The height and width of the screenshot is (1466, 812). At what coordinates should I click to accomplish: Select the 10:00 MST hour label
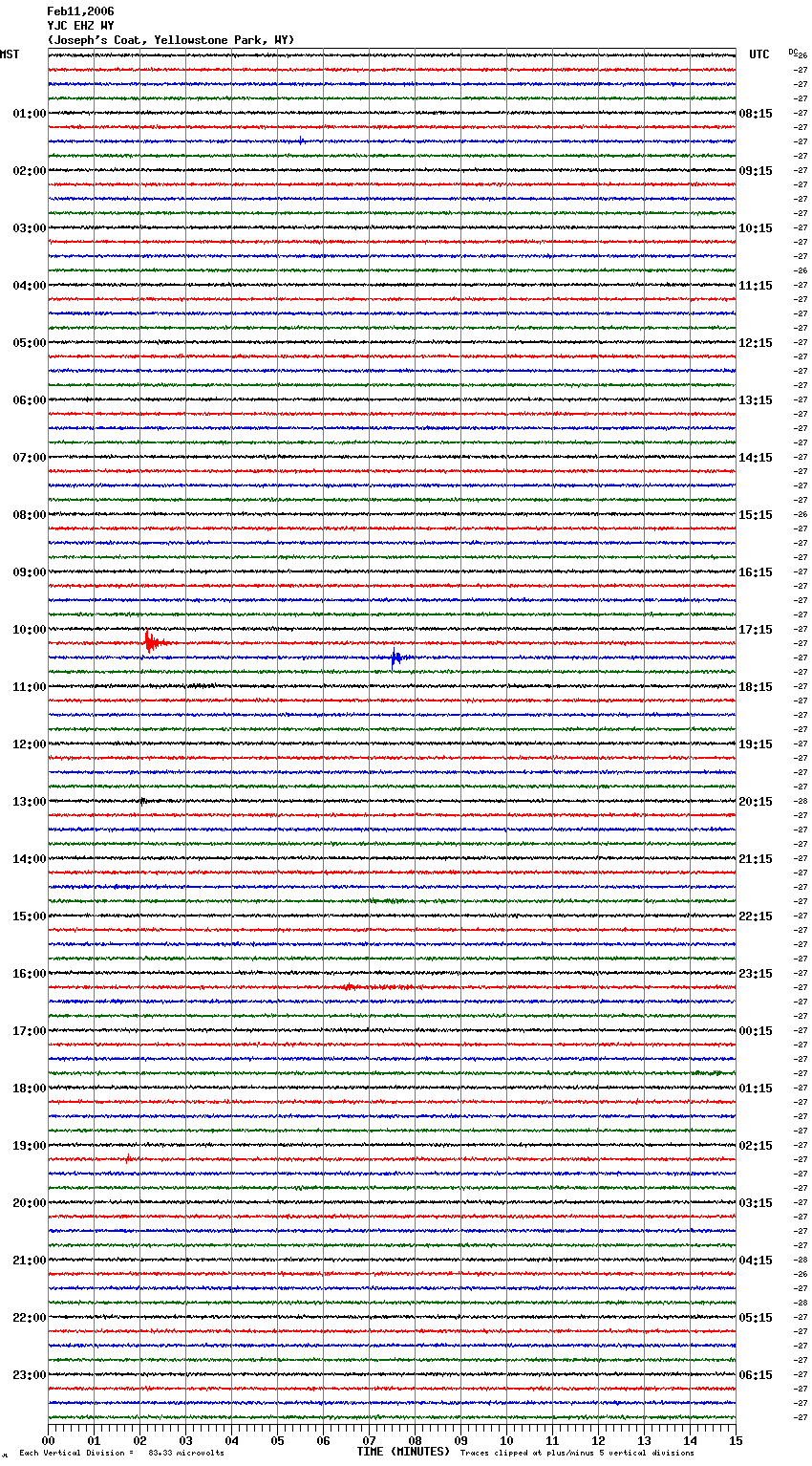pyautogui.click(x=29, y=630)
